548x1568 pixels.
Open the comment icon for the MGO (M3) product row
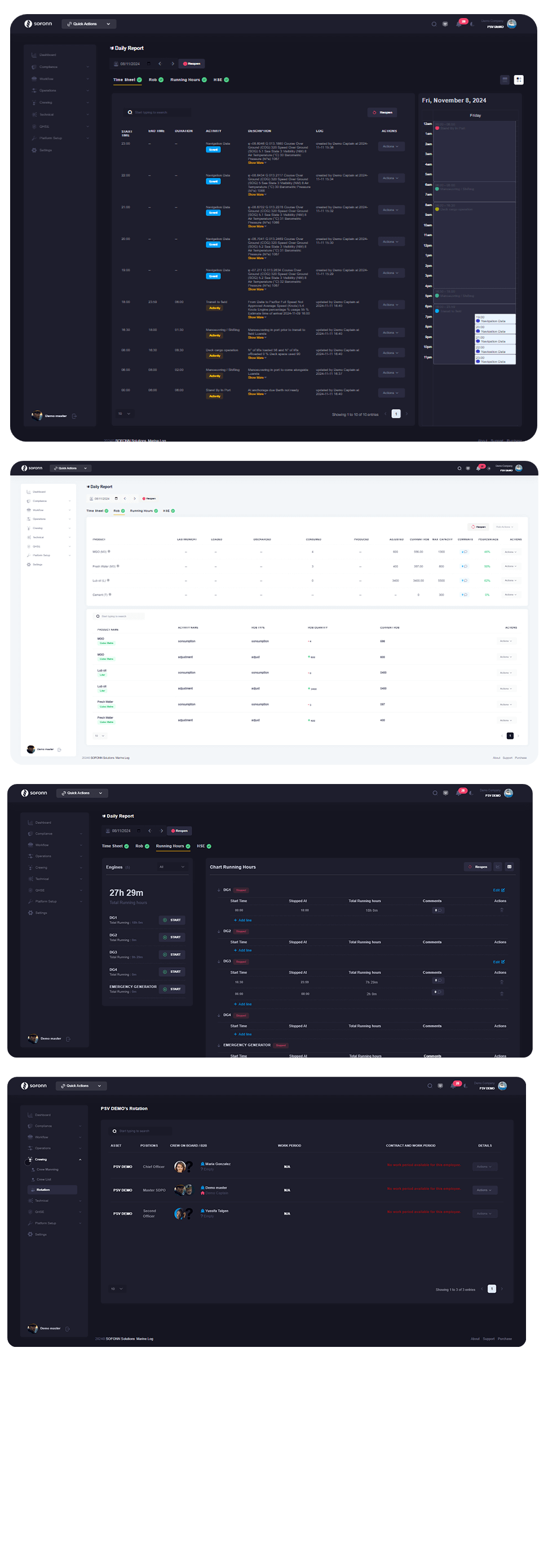[x=464, y=552]
